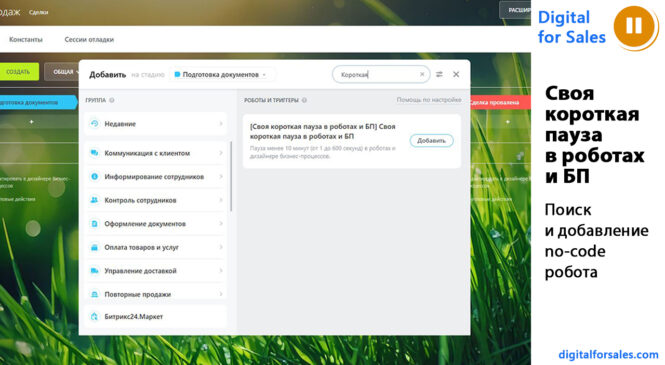Click the Информирование сотрудников info icon
Screen dimensions: 665x365
coord(94,176)
